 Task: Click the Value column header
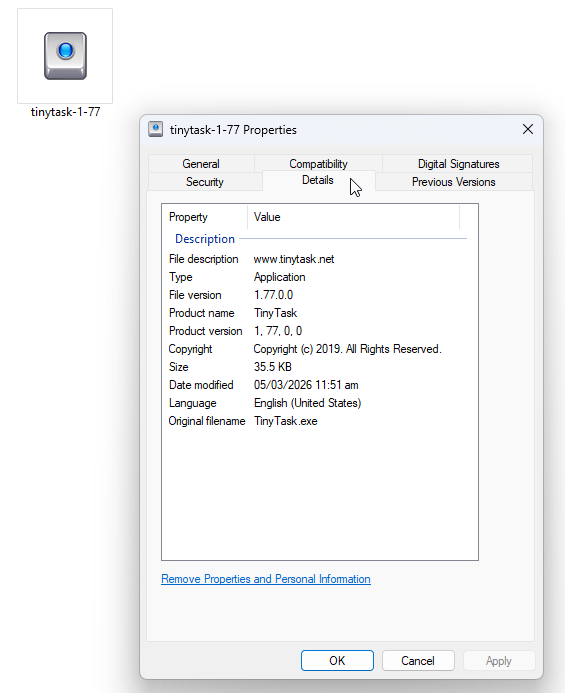point(354,217)
